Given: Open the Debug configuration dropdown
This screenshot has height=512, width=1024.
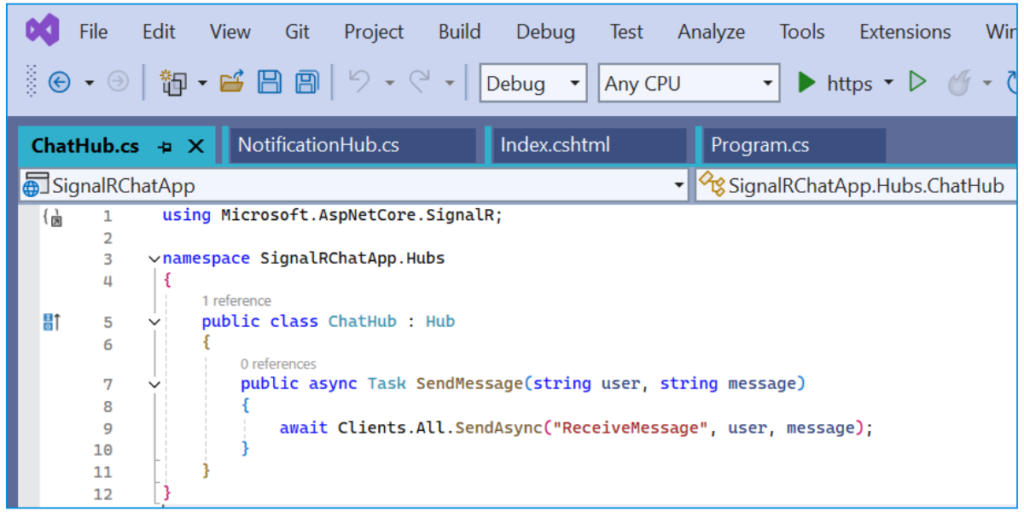Looking at the screenshot, I should tap(534, 84).
